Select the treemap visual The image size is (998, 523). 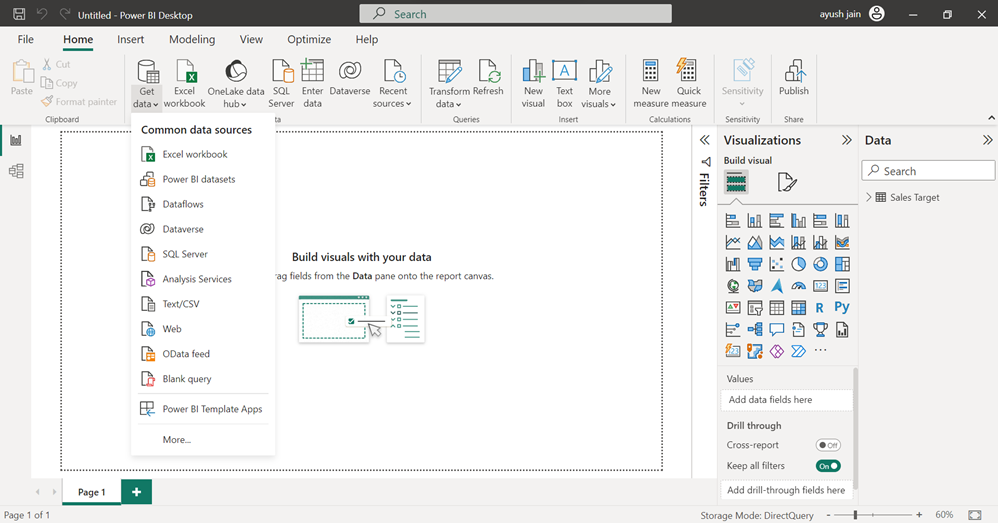coord(842,264)
